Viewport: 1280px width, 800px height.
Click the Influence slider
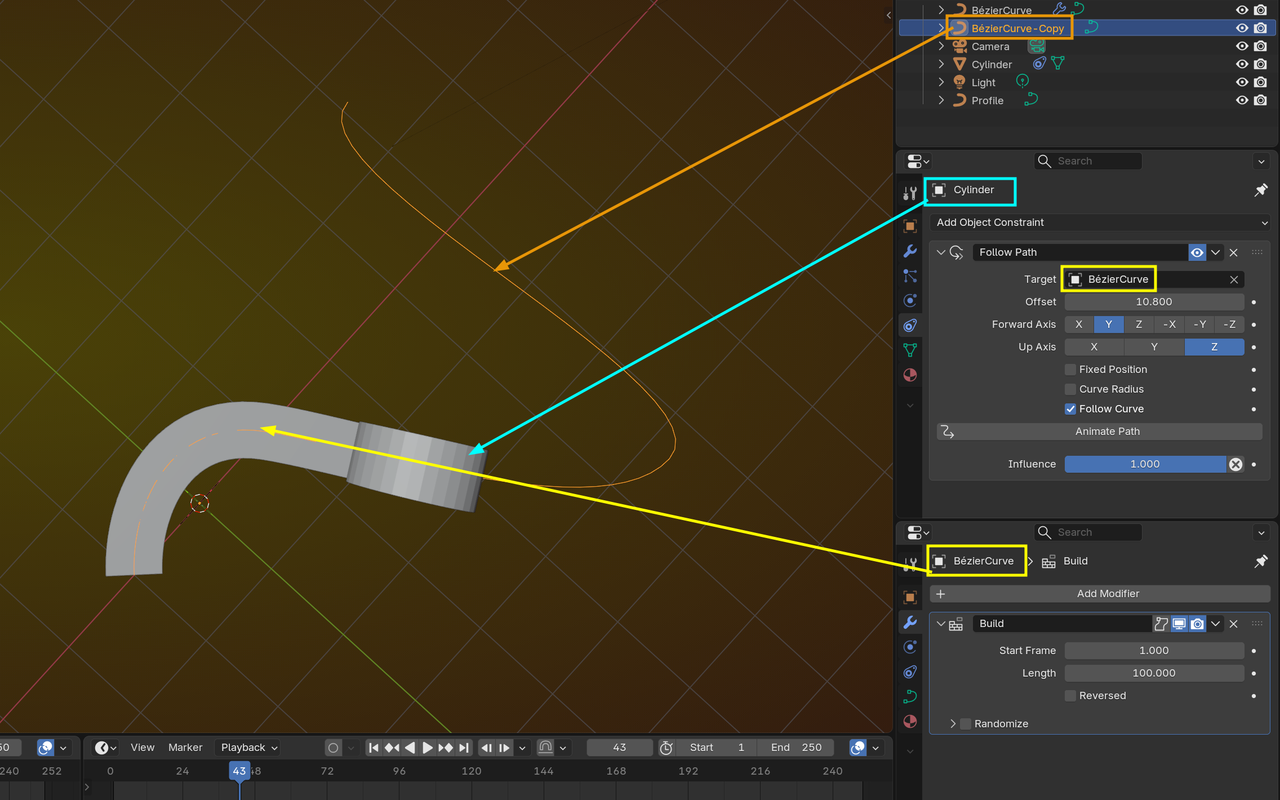click(1144, 464)
